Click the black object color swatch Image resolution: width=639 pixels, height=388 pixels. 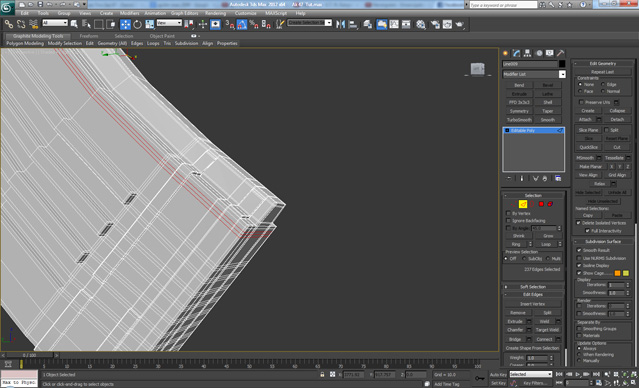click(x=562, y=64)
